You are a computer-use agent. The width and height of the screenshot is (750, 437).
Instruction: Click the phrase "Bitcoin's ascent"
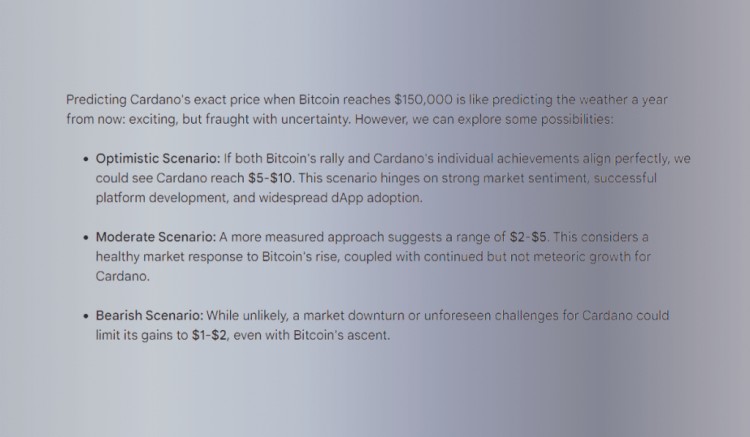pyautogui.click(x=342, y=335)
